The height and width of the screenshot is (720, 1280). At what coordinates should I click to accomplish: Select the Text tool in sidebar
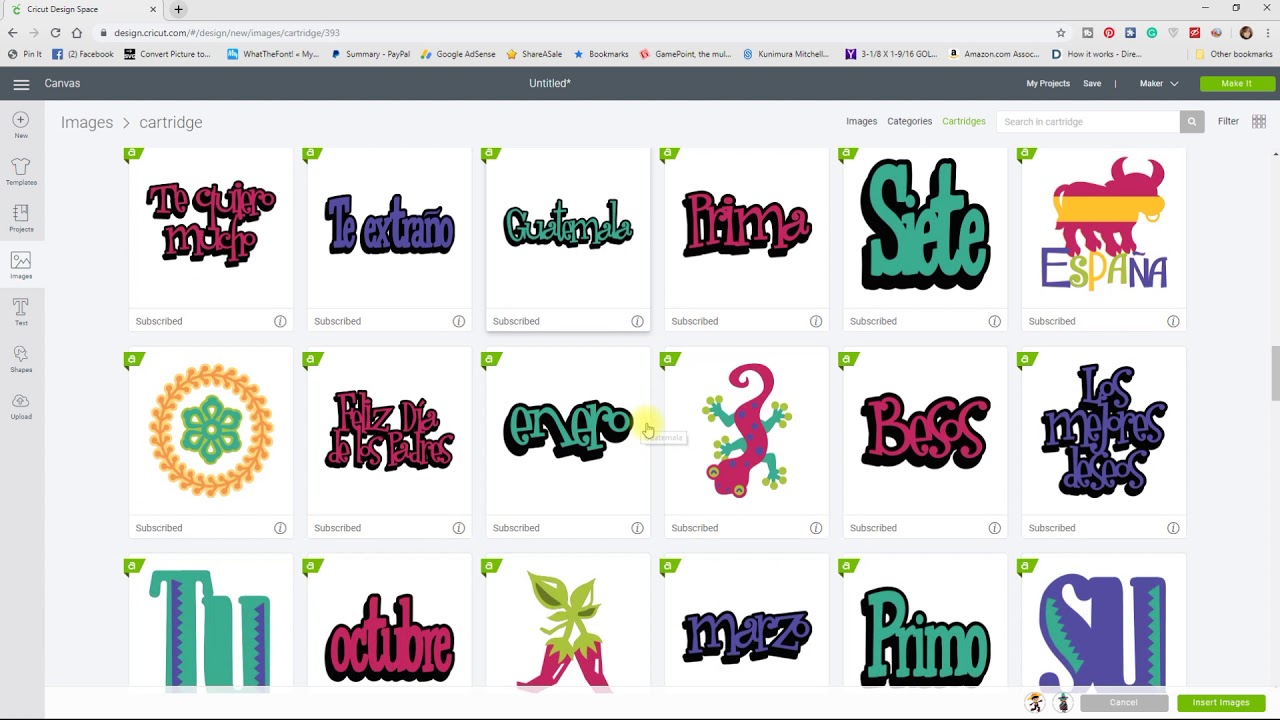click(21, 312)
